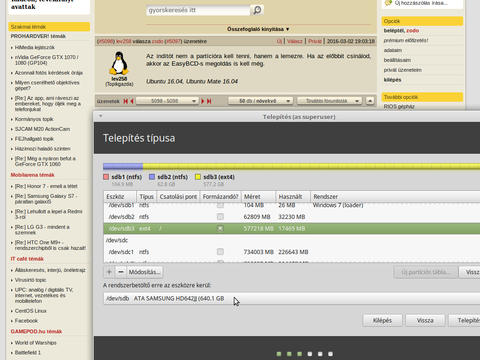Open the Vírusirtó topic link
Viewport: 480px width, 360px height.
(x=30, y=280)
